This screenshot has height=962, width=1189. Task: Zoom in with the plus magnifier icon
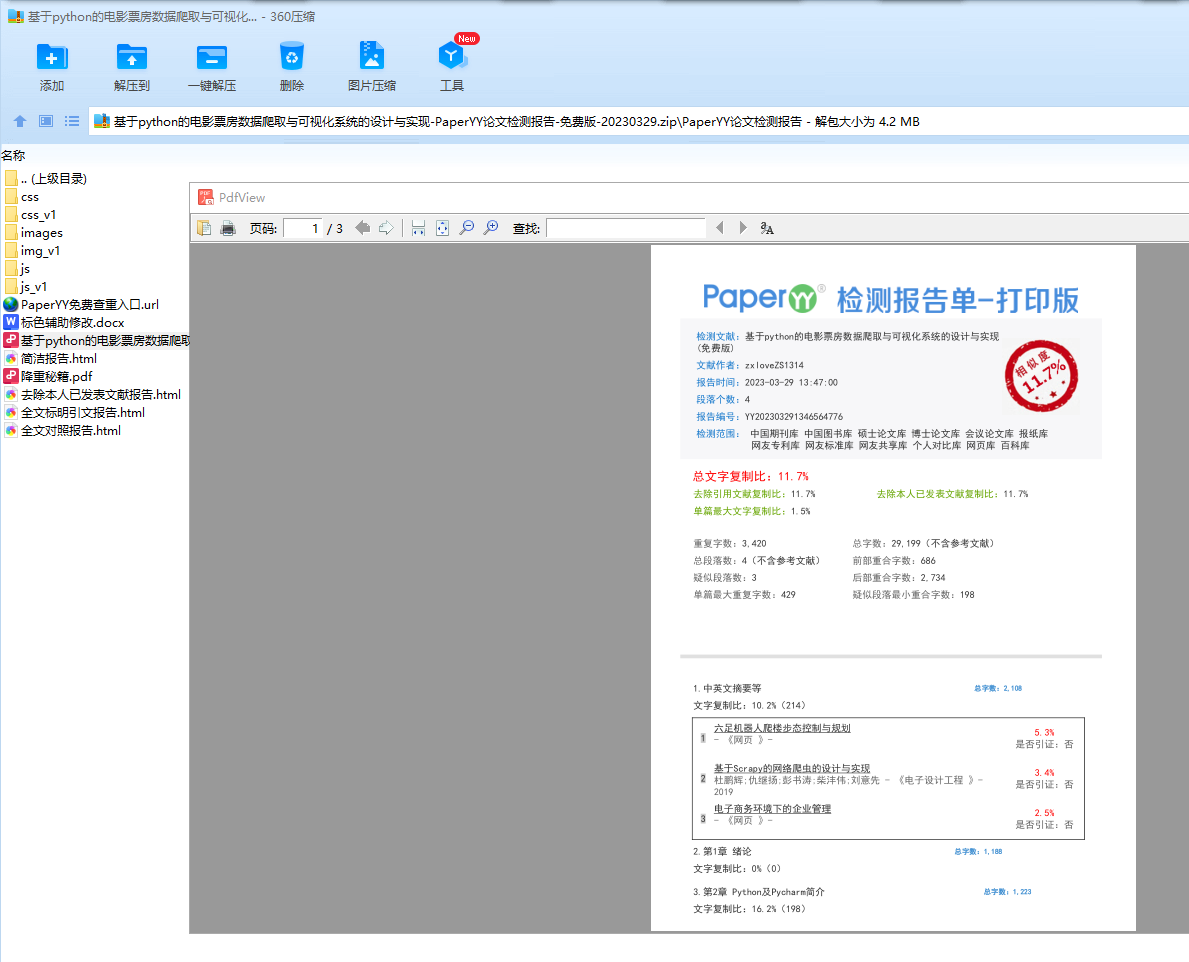tap(491, 227)
